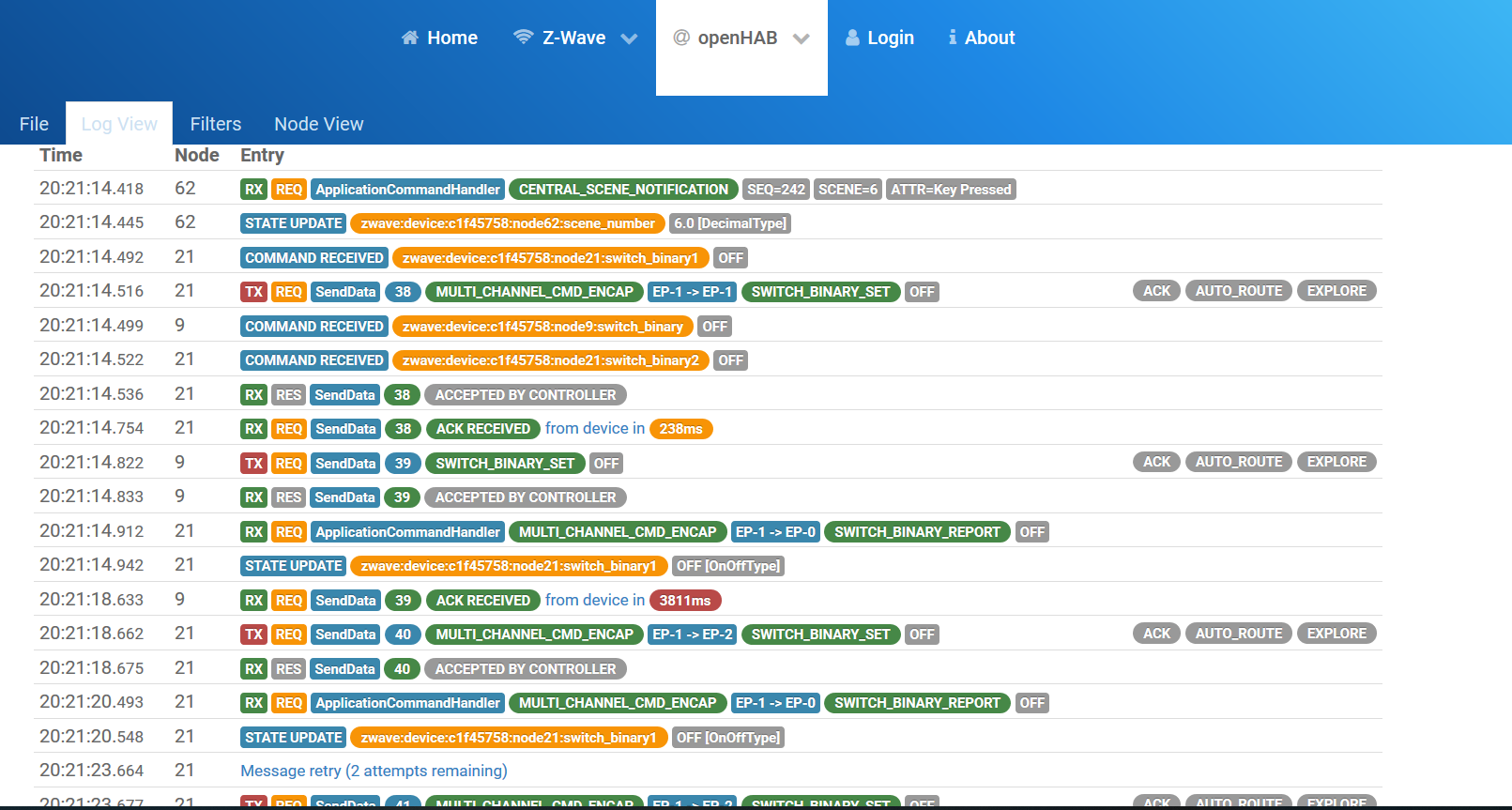This screenshot has width=1512, height=810.
Task: Click the Z-Wave wifi signal icon
Action: tap(523, 38)
